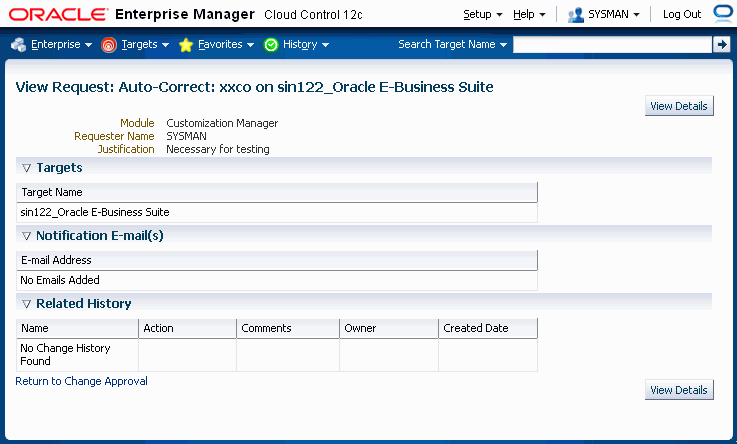Click the search go arrow button
The image size is (737, 444).
click(721, 45)
